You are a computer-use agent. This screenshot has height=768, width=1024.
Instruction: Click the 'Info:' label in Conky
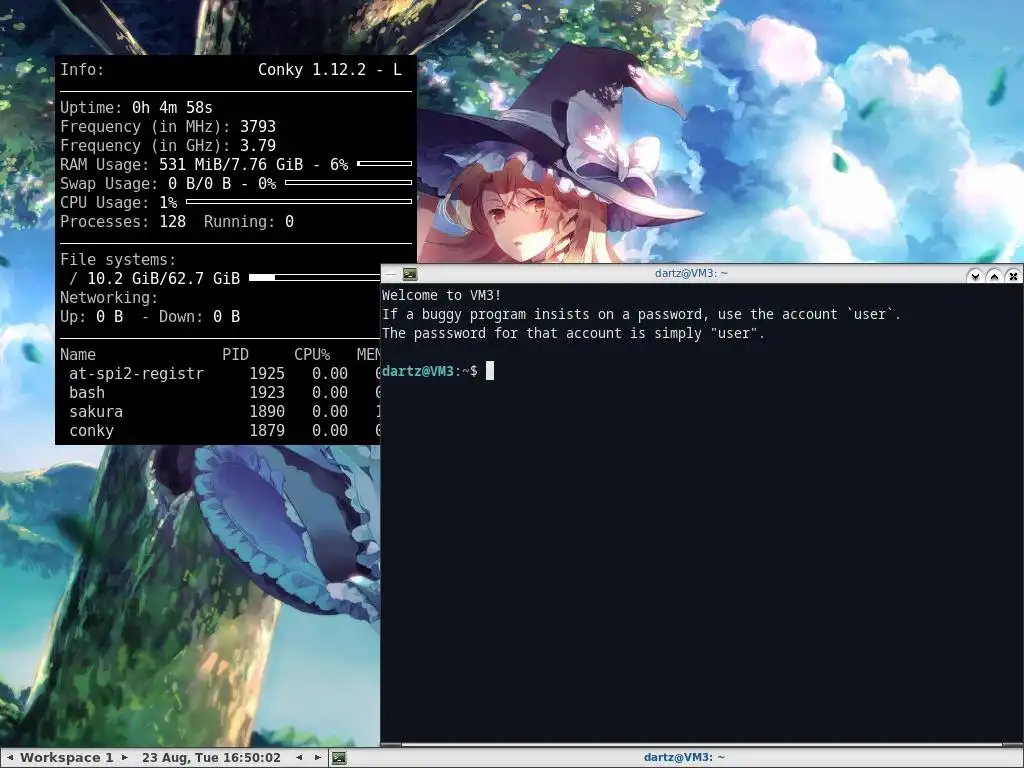[82, 70]
